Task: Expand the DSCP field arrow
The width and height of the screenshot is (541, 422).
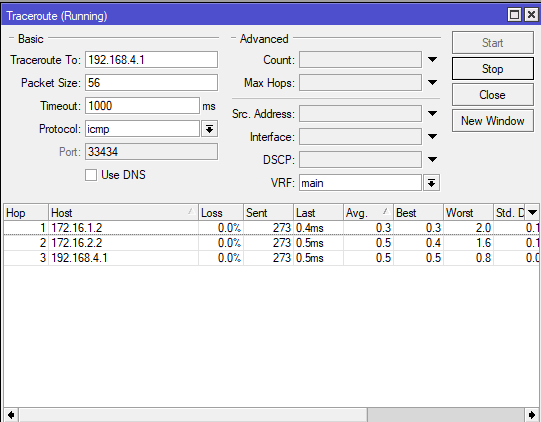Action: (432, 159)
